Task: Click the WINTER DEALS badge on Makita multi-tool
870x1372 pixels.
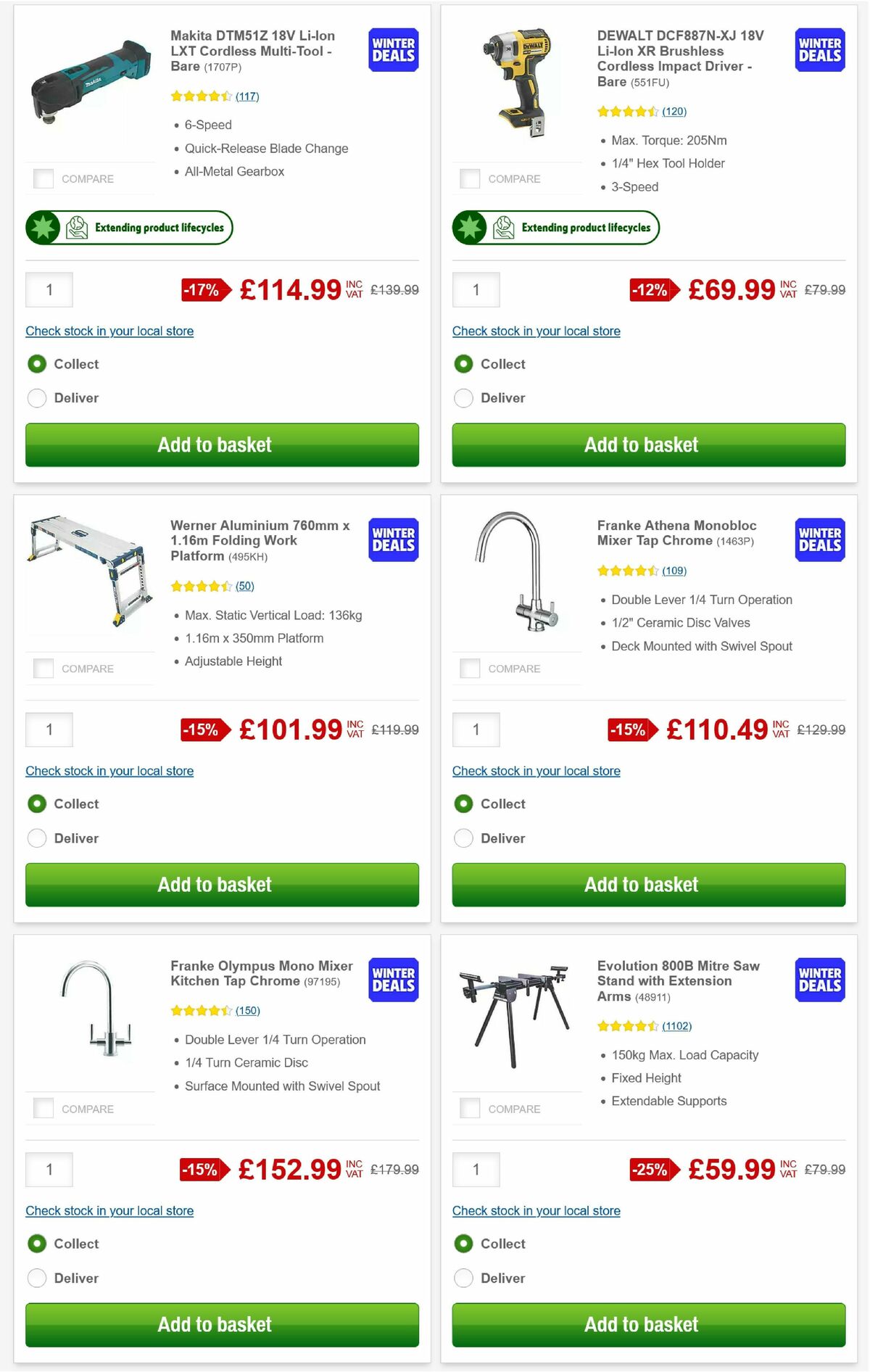Action: 392,50
